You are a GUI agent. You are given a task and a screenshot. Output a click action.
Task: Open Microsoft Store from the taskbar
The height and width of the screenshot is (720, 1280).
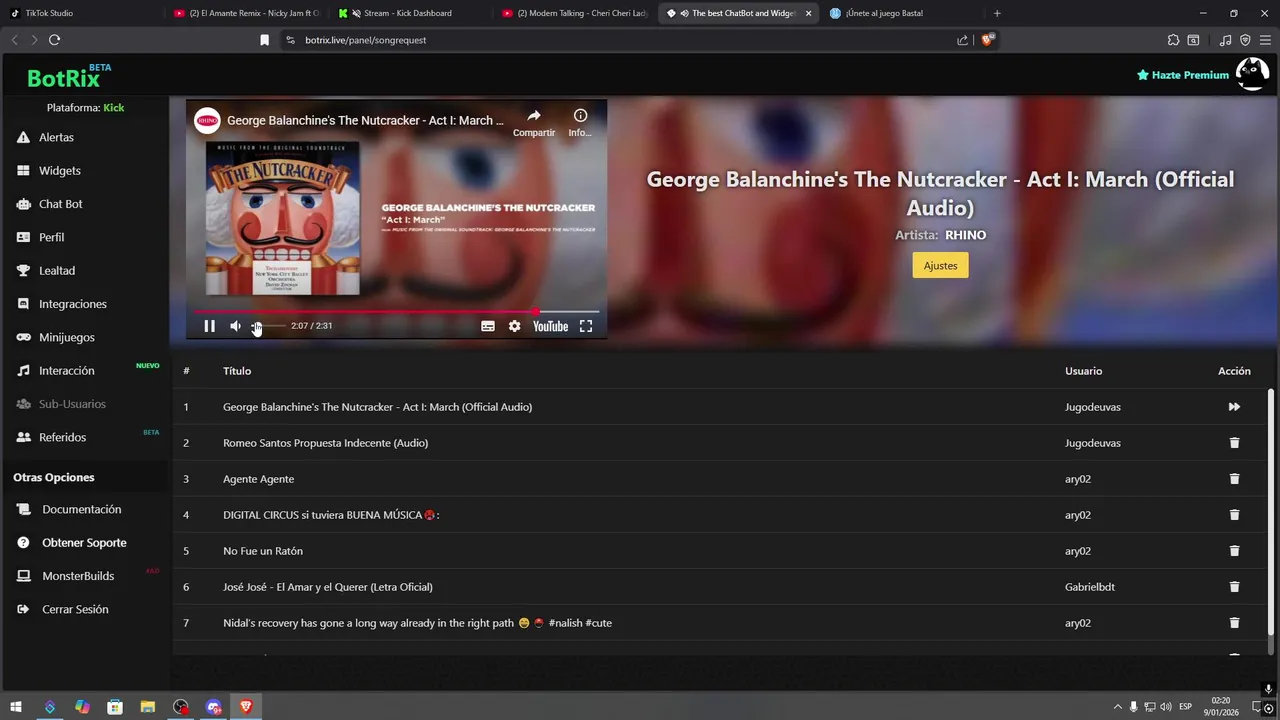coord(115,707)
